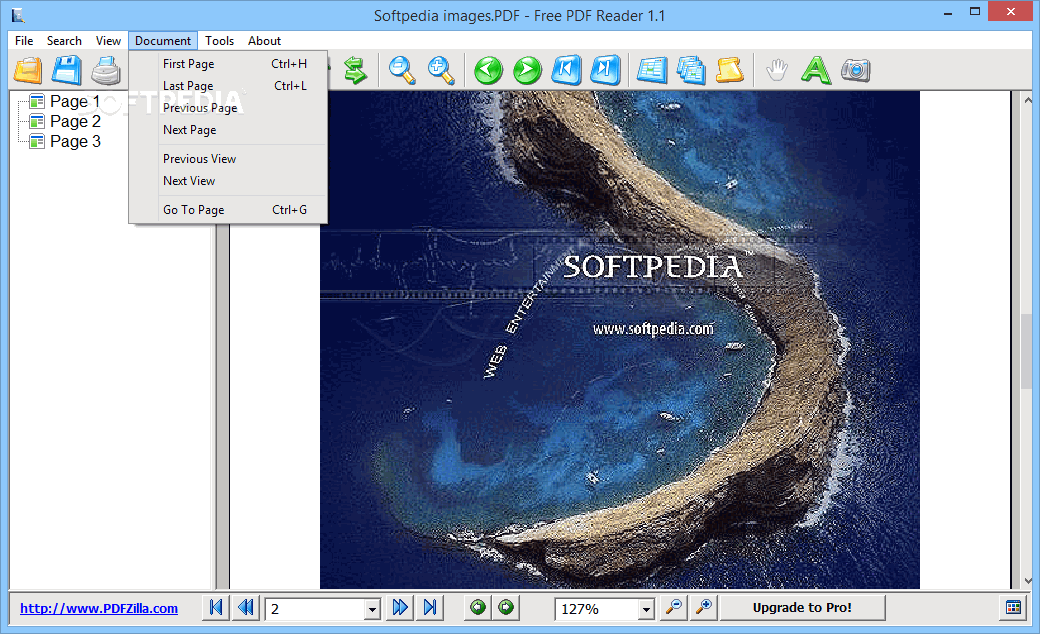The height and width of the screenshot is (634, 1040).
Task: Click the 127% zoom input field
Action: click(x=597, y=609)
